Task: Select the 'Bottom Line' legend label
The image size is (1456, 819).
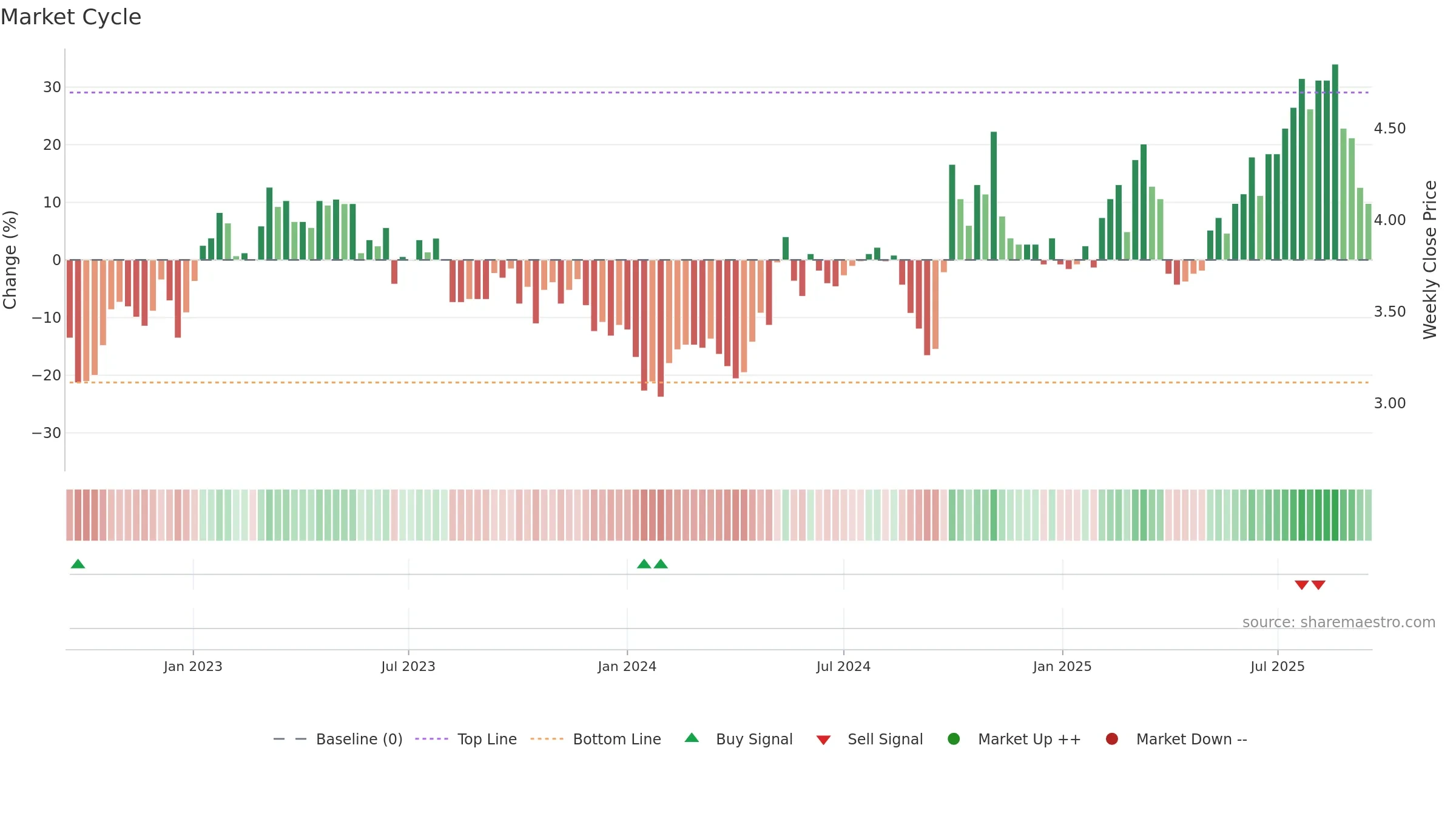Action: (x=617, y=739)
